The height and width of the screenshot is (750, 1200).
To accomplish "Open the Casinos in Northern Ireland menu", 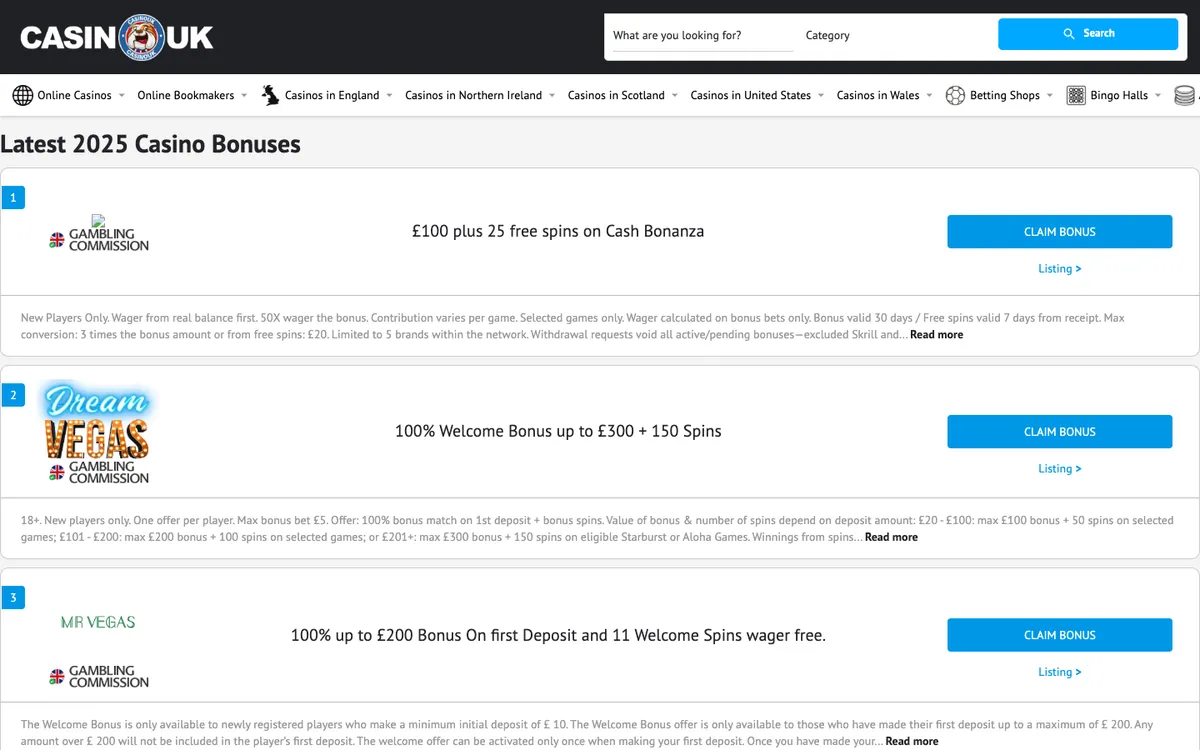I will coord(473,95).
